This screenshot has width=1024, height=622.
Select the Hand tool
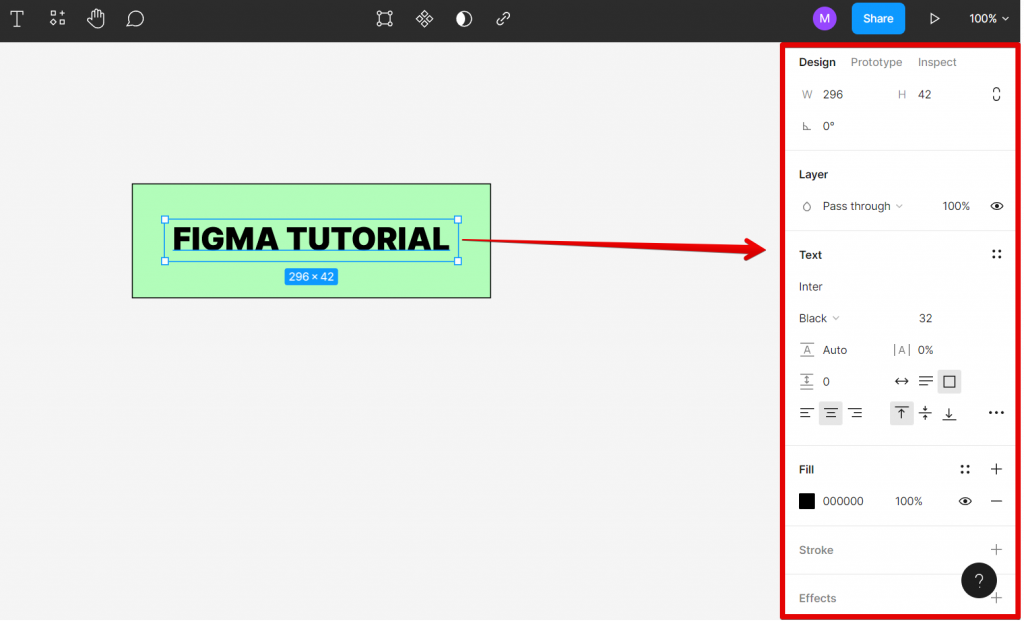point(95,18)
